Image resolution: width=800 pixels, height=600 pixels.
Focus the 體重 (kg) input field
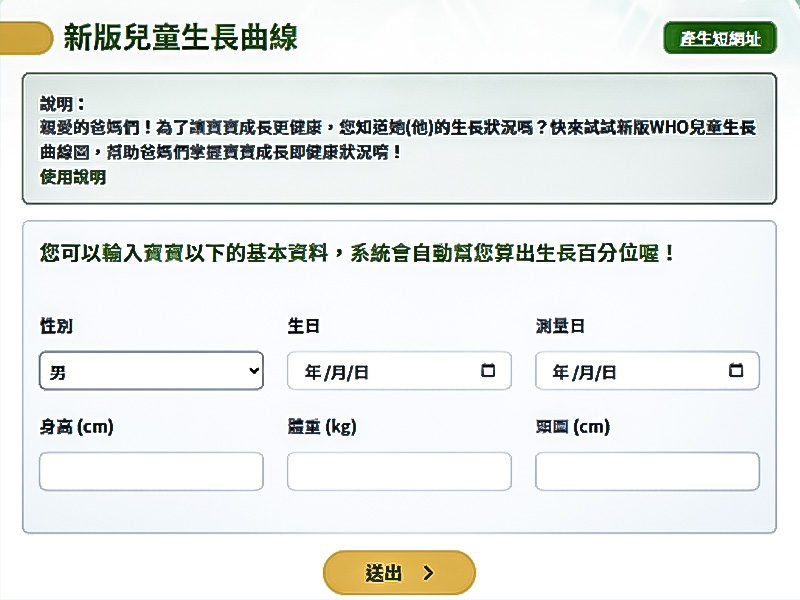click(x=399, y=471)
